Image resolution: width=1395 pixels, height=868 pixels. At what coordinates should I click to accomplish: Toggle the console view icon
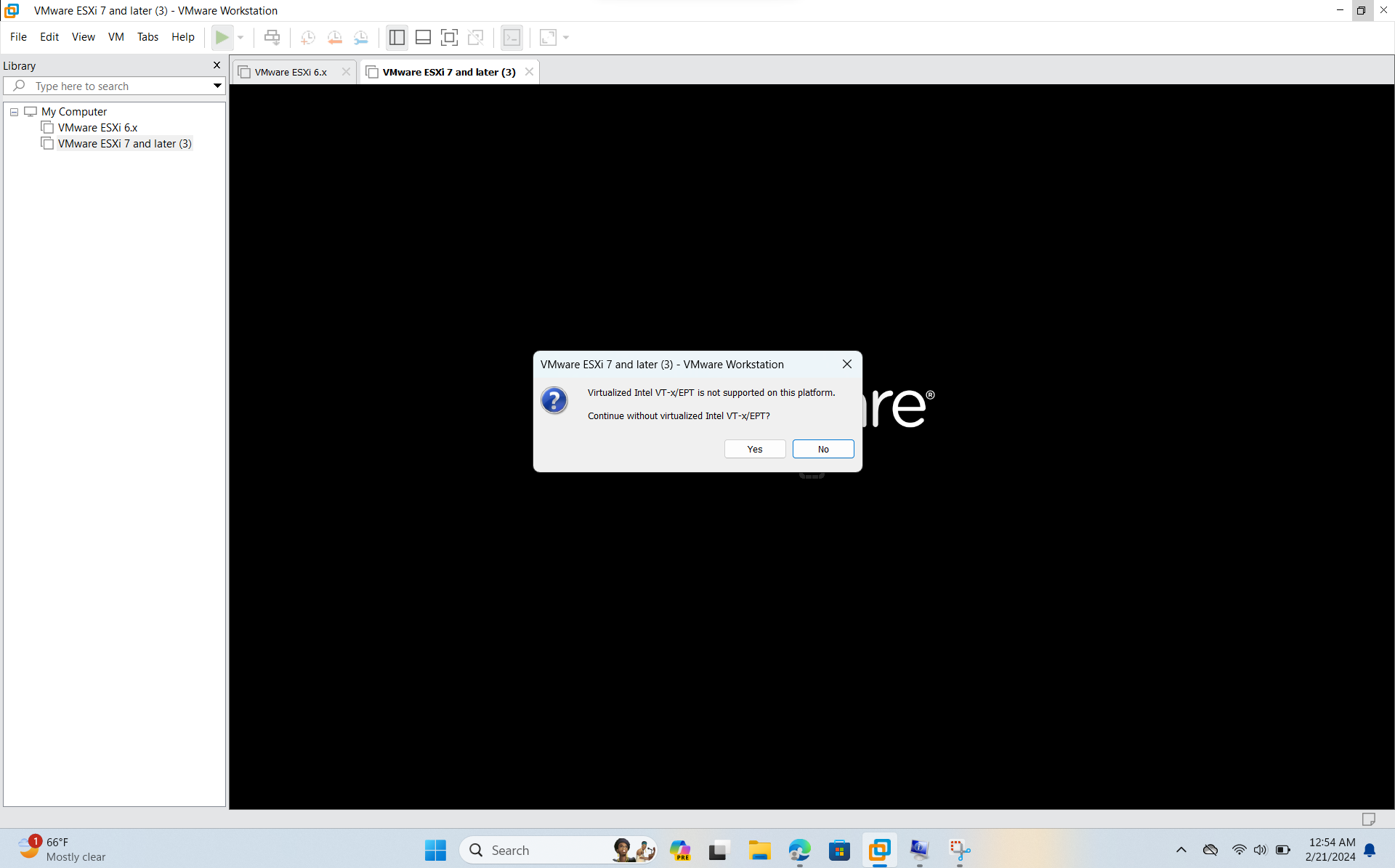tap(512, 37)
